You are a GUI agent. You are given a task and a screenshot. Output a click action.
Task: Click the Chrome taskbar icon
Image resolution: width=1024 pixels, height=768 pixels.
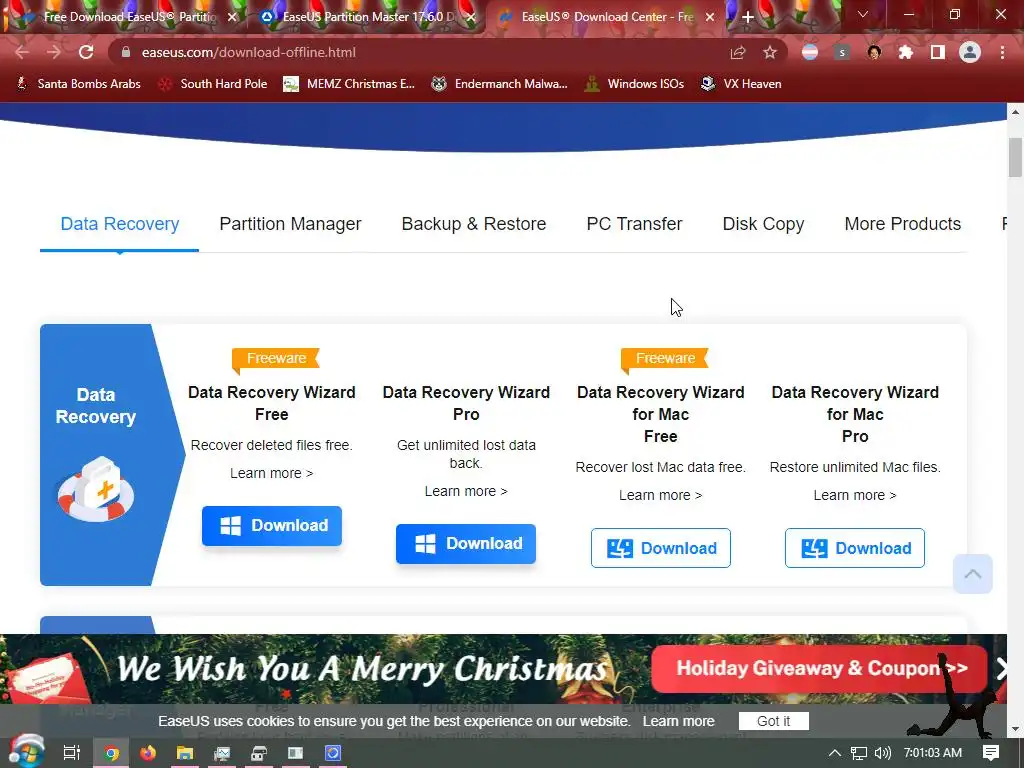[112, 753]
